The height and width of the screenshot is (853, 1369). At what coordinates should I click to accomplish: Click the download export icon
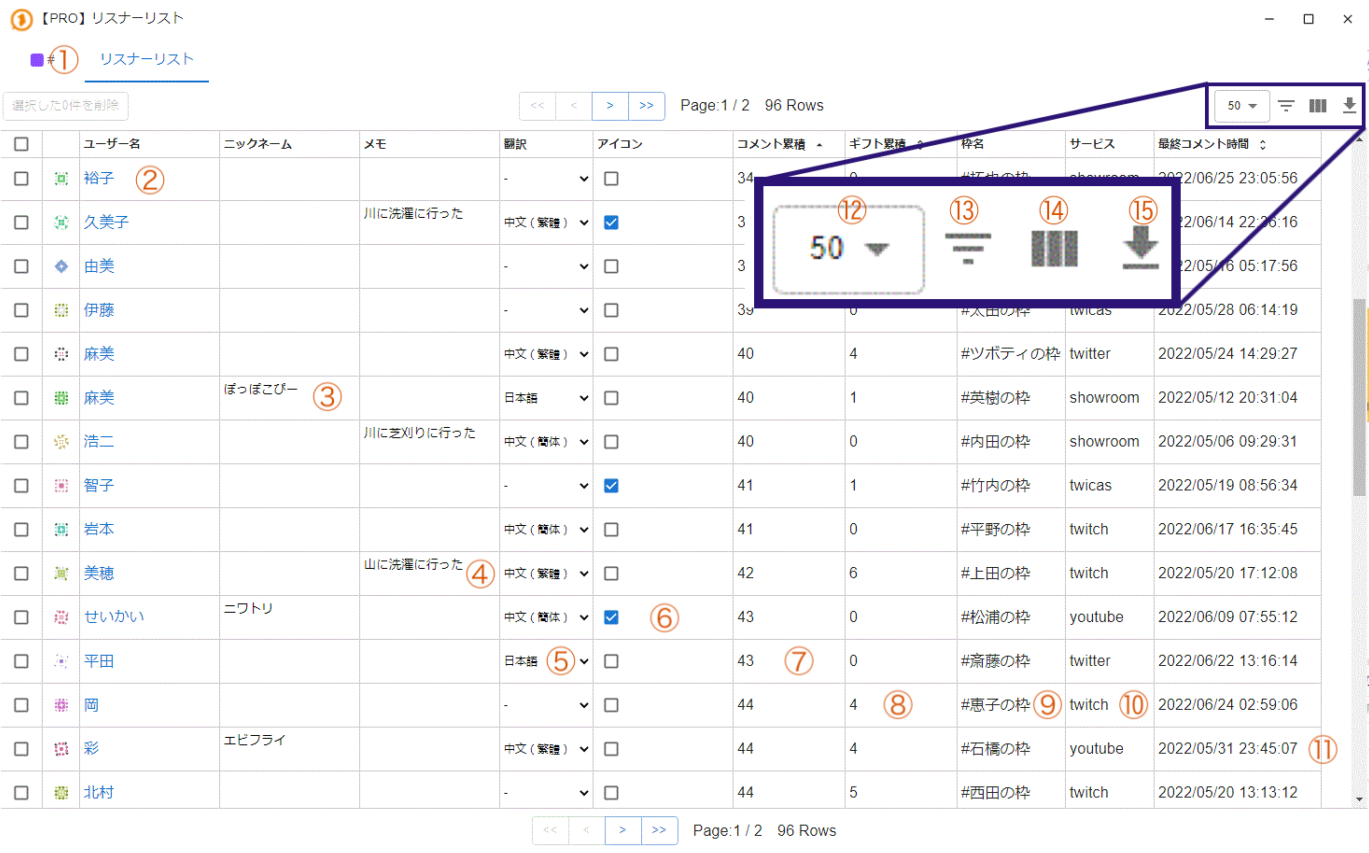1349,106
